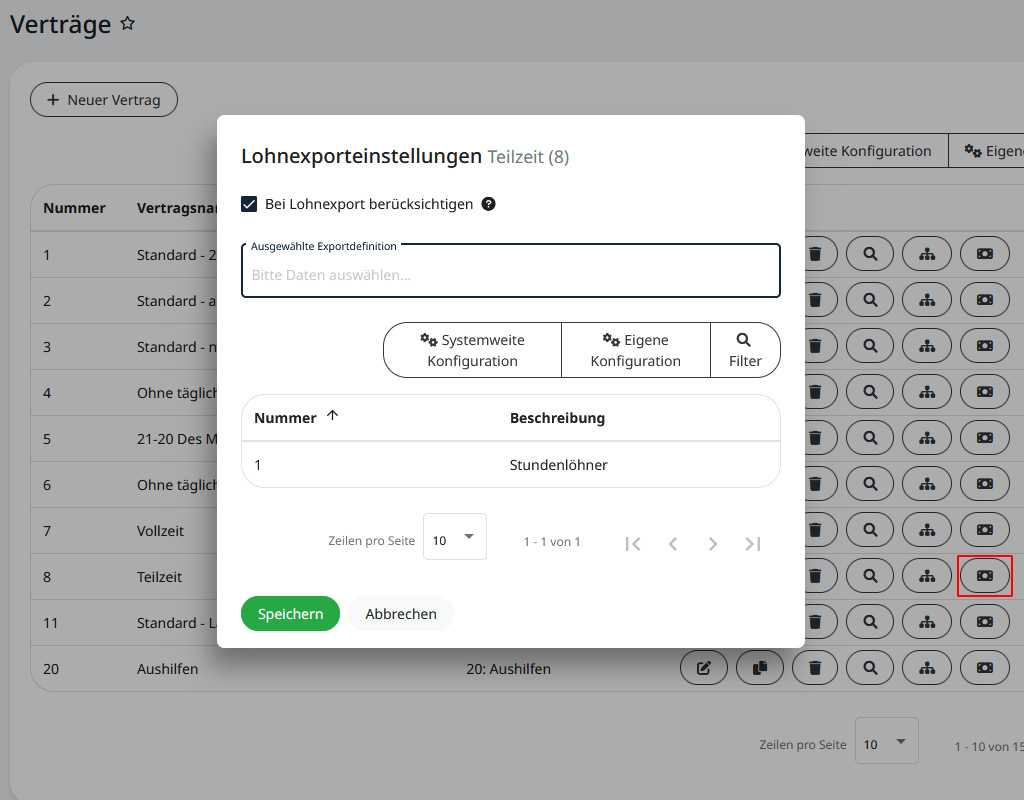The height and width of the screenshot is (800, 1024).
Task: Click Abbrechen to cancel the dialog
Action: 400,614
